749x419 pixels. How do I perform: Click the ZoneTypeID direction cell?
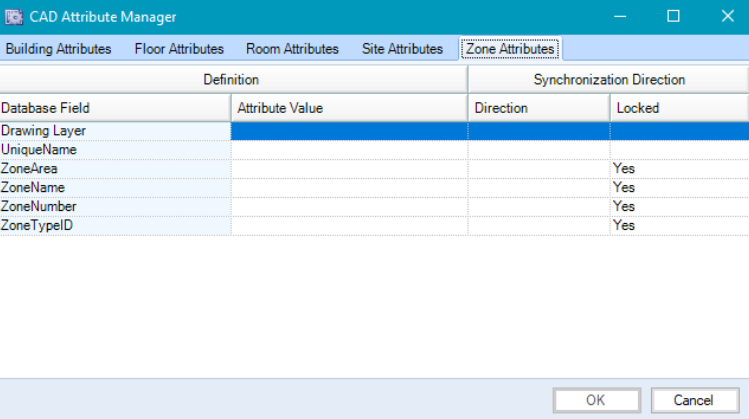click(x=538, y=226)
